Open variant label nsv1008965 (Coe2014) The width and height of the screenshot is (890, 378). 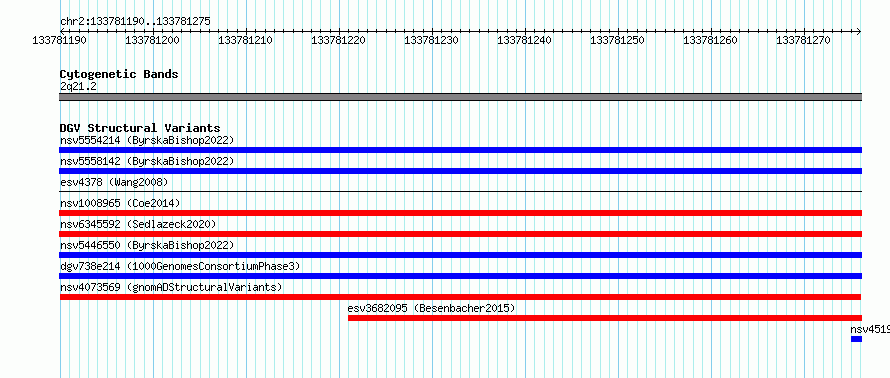tap(120, 203)
